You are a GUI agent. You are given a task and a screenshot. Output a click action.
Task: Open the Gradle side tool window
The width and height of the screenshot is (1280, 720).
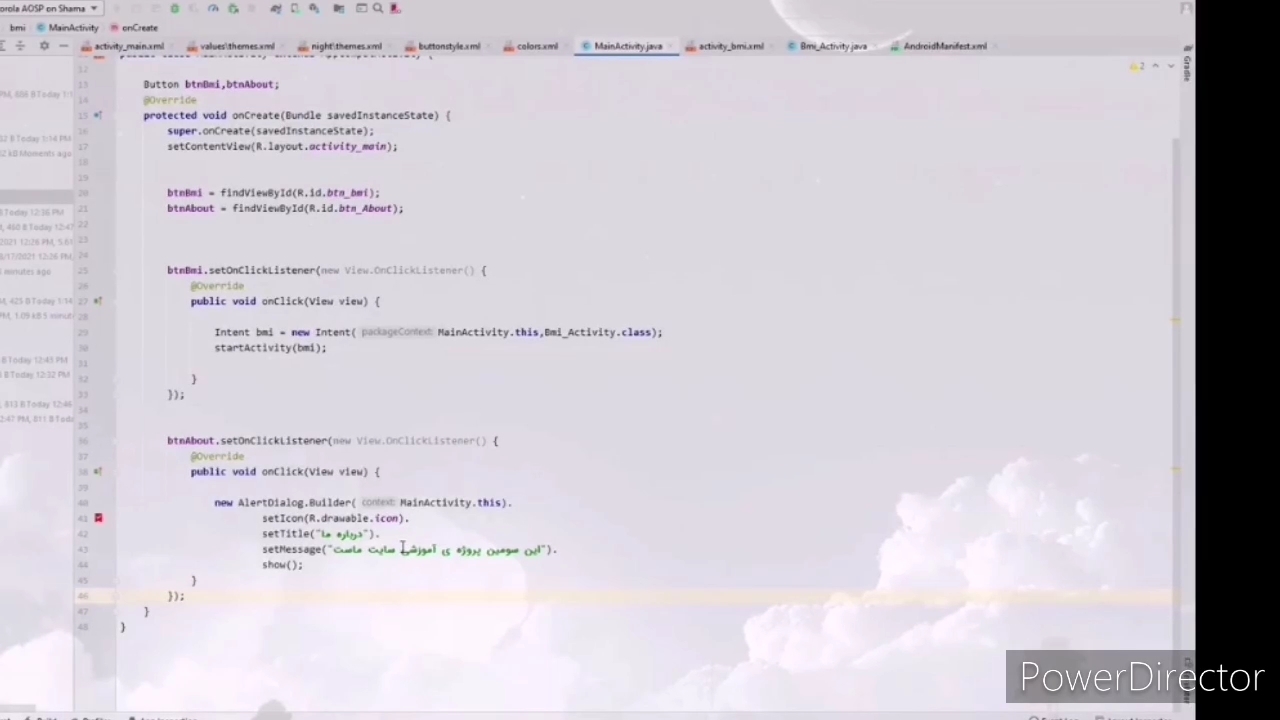[1187, 68]
